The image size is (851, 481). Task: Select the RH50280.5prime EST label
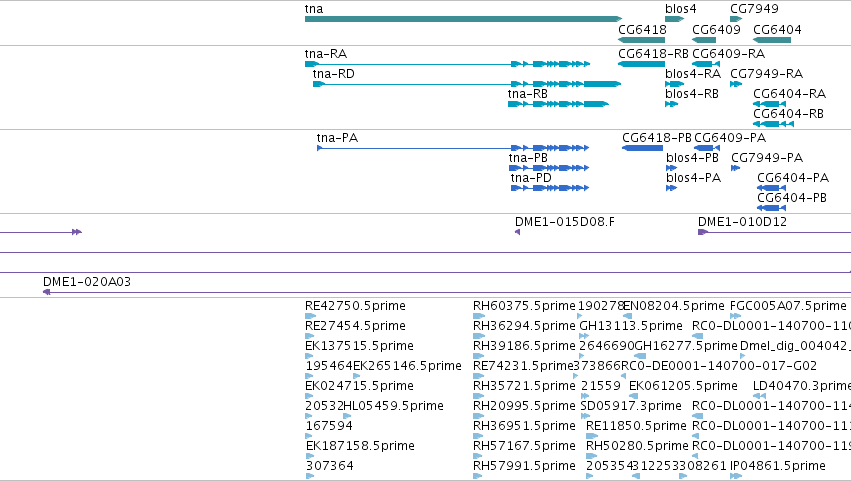pos(637,446)
